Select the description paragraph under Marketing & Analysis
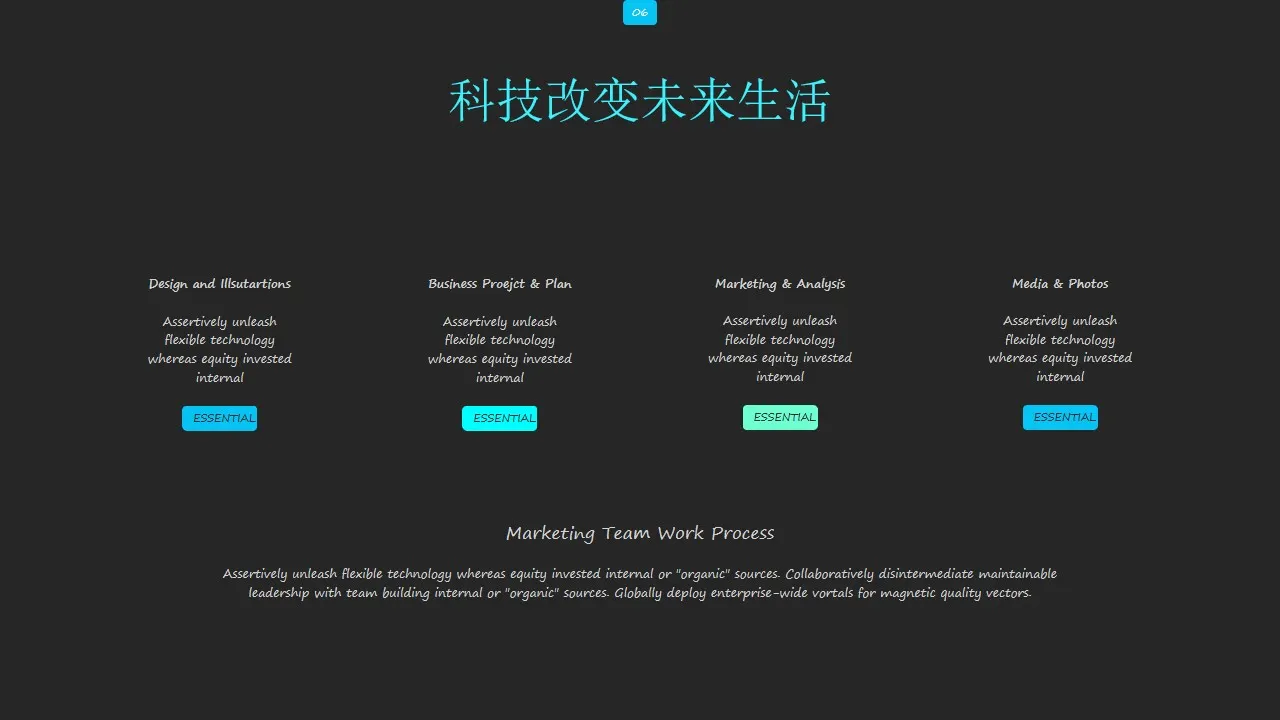 coord(780,348)
